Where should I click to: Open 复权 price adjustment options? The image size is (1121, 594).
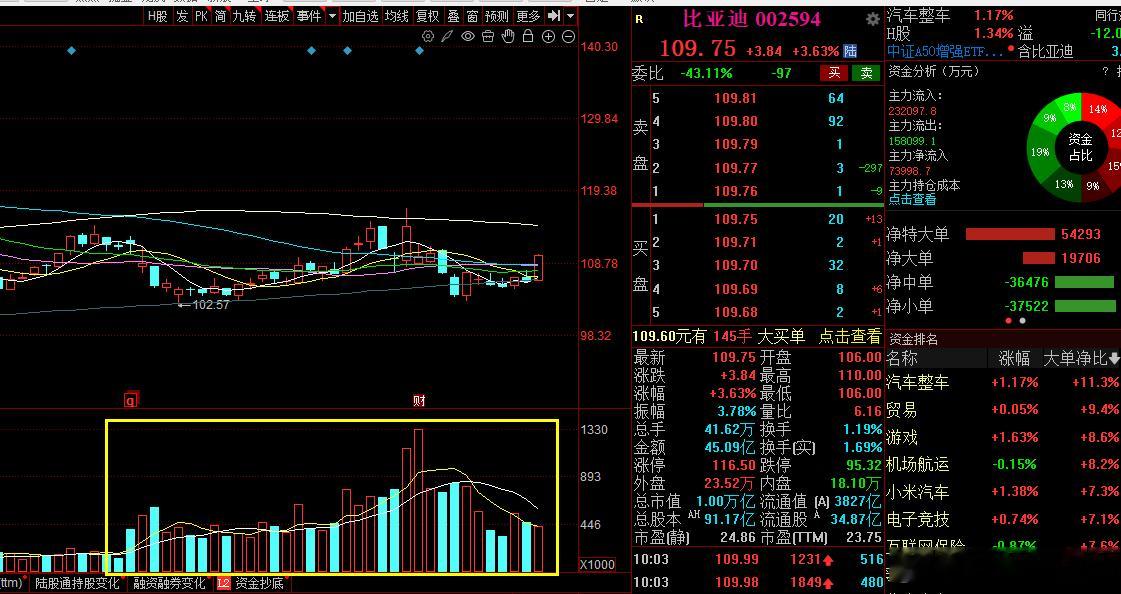(428, 16)
